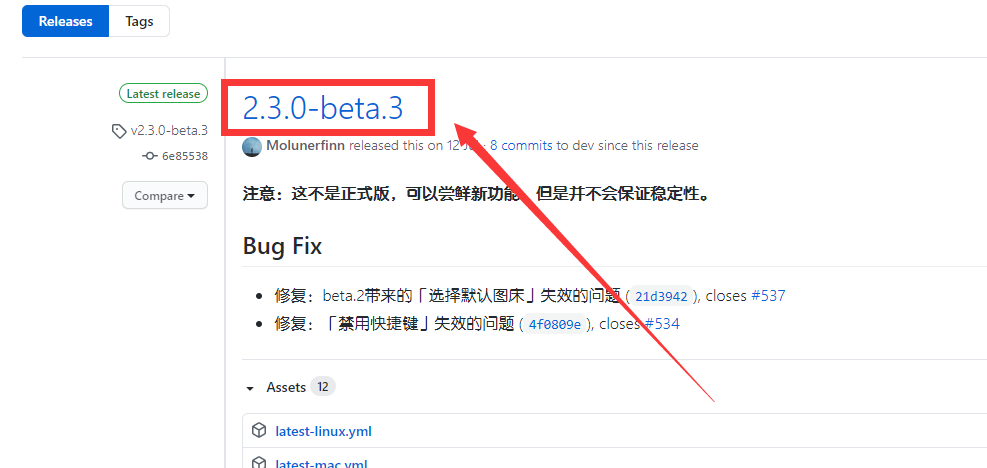Click the commit icon beside 6e85538
Screen dimensions: 987x468
[x=150, y=156]
